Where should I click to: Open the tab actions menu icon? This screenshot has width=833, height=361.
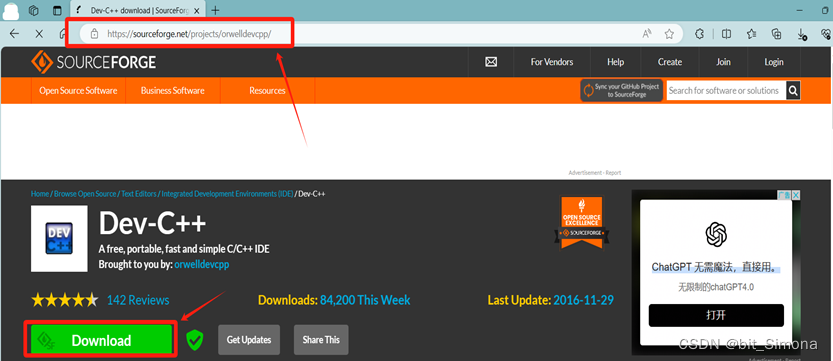57,10
